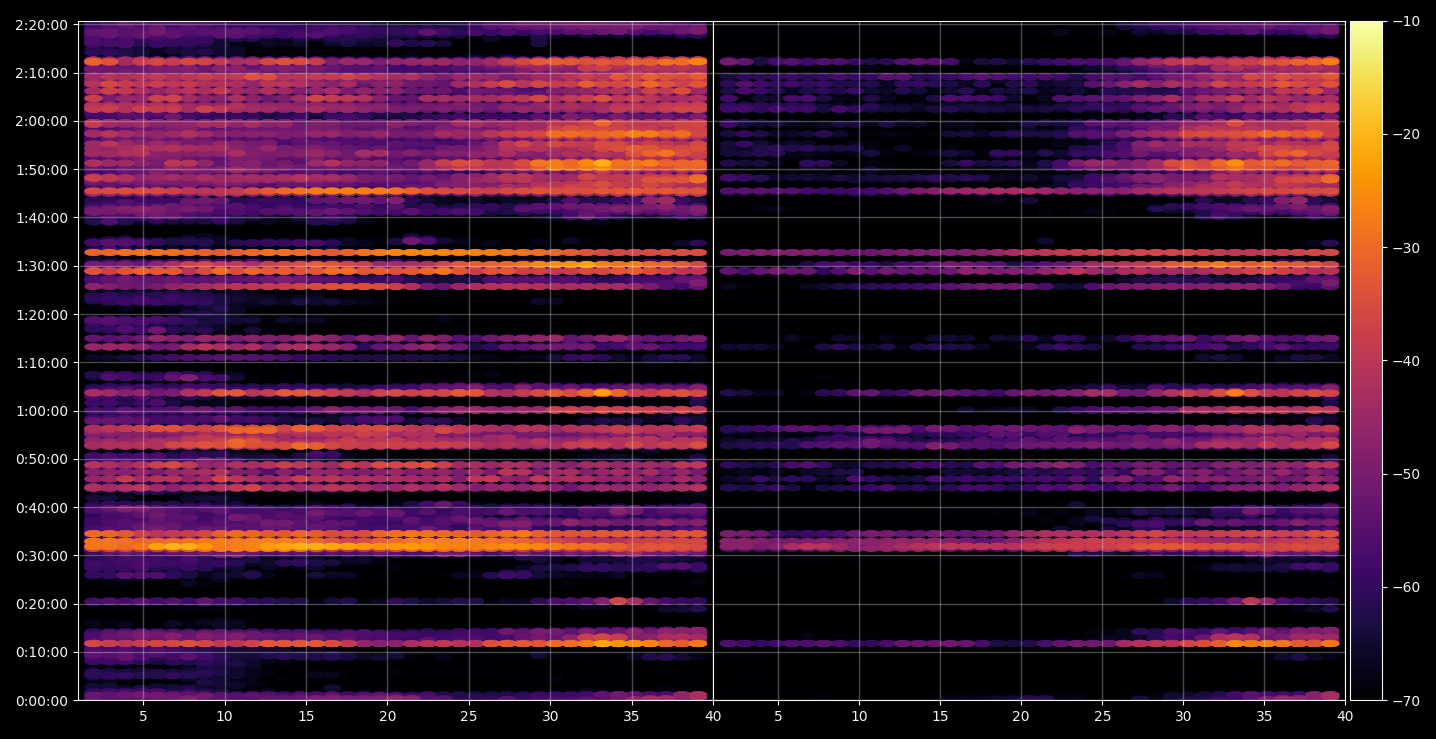Click x-axis label 35 of left heatmap
The width and height of the screenshot is (1436, 739).
coord(632,716)
